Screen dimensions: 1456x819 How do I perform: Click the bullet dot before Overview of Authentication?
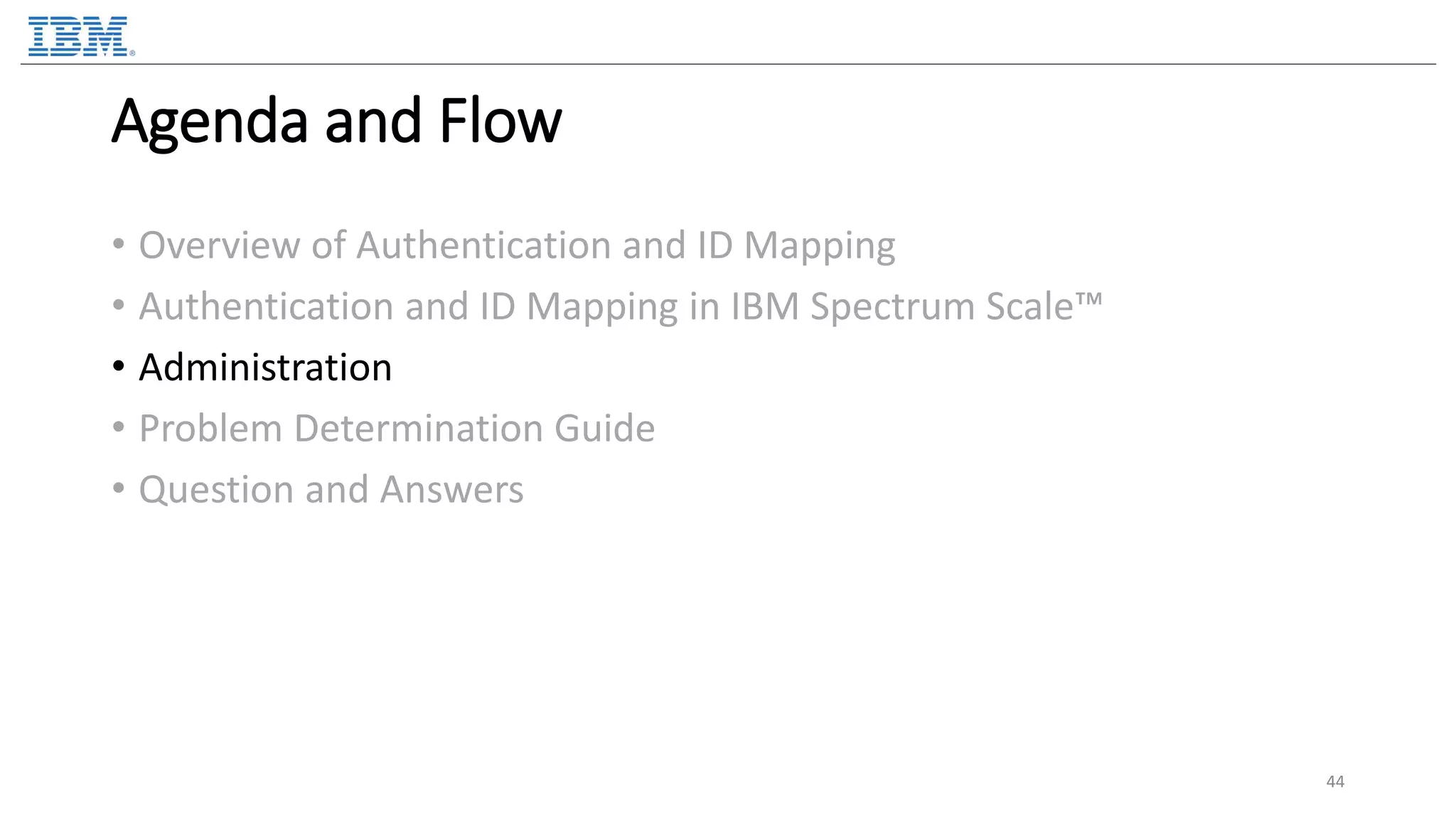click(x=119, y=245)
